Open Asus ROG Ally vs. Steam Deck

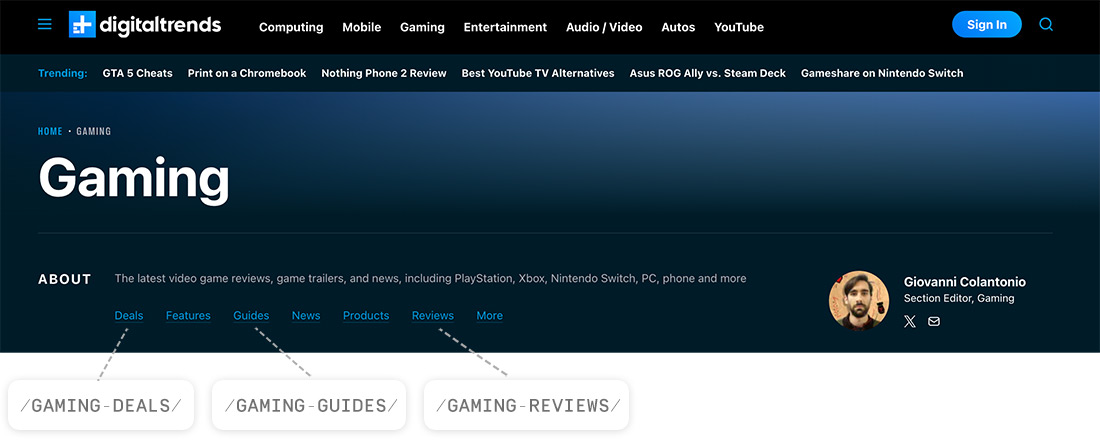708,73
